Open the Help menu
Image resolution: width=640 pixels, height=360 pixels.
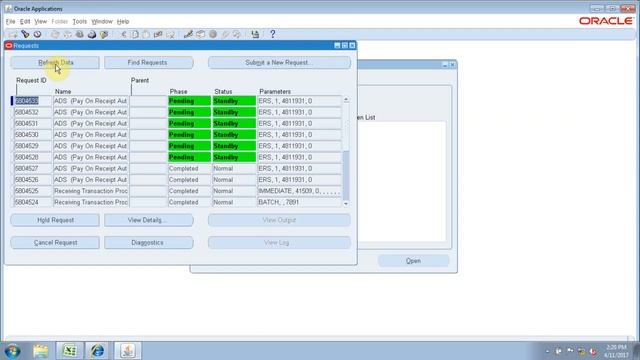click(x=123, y=21)
